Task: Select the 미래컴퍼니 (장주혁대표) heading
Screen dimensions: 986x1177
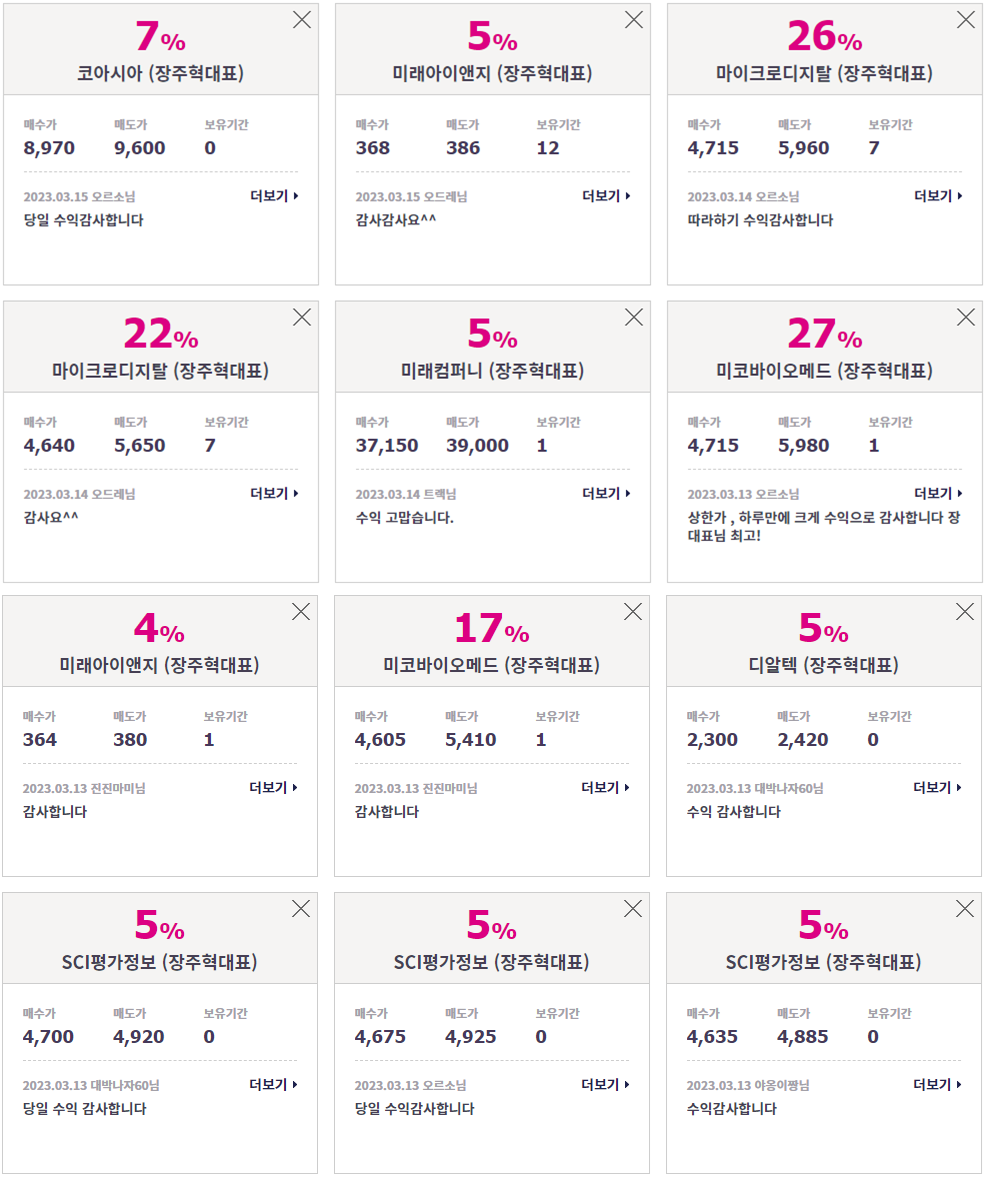Action: (492, 371)
